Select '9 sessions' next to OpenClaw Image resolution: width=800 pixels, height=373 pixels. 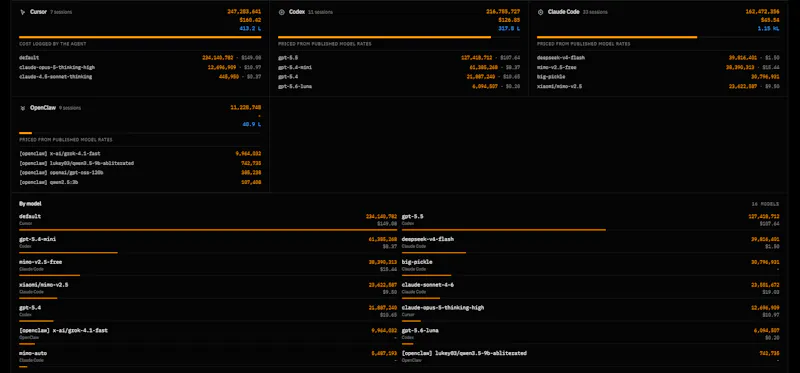(x=70, y=108)
